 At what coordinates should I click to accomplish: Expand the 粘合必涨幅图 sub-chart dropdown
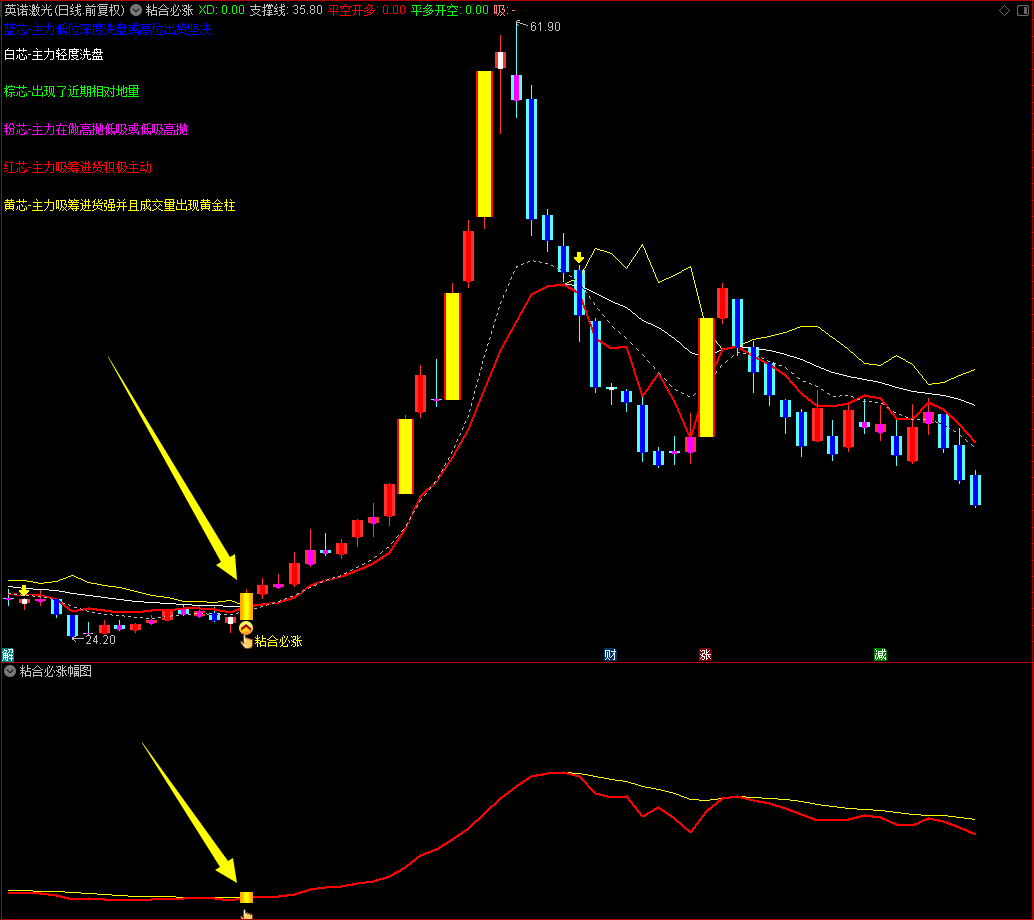coord(10,671)
